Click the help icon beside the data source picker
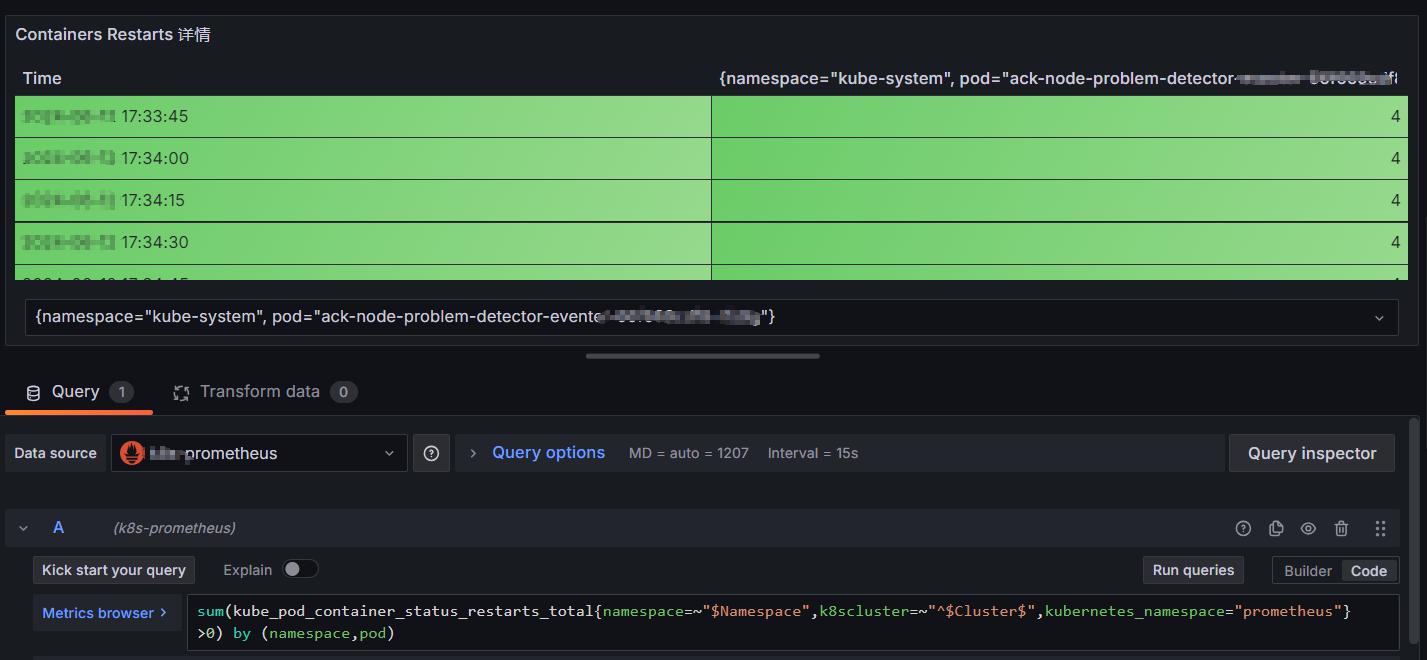The image size is (1427, 660). (x=431, y=453)
